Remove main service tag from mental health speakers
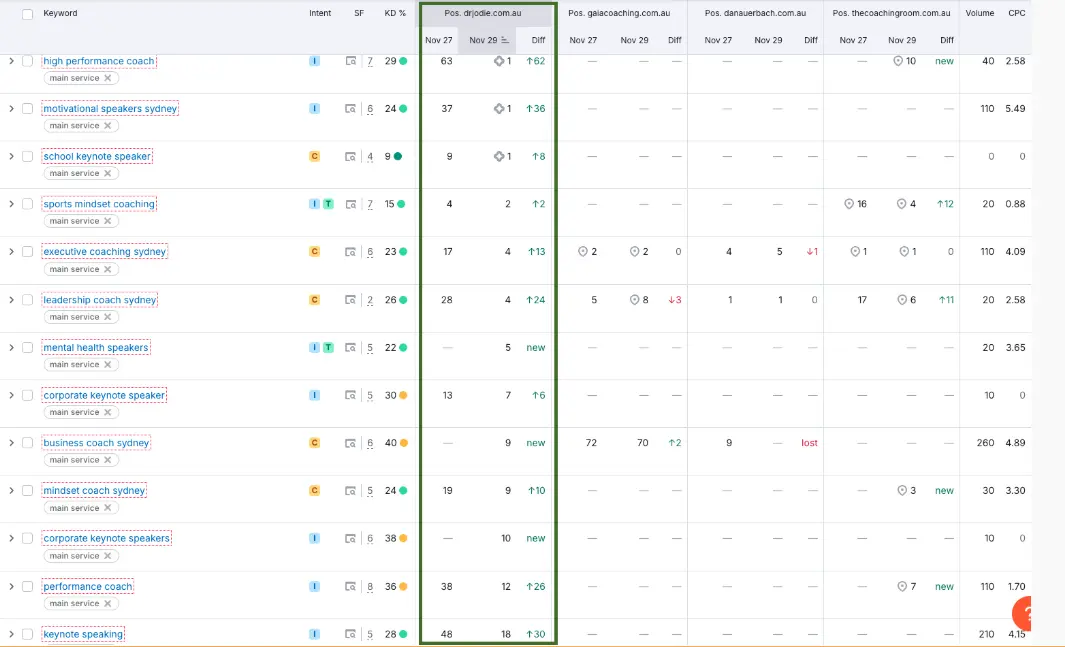This screenshot has height=647, width=1065. pyautogui.click(x=108, y=365)
